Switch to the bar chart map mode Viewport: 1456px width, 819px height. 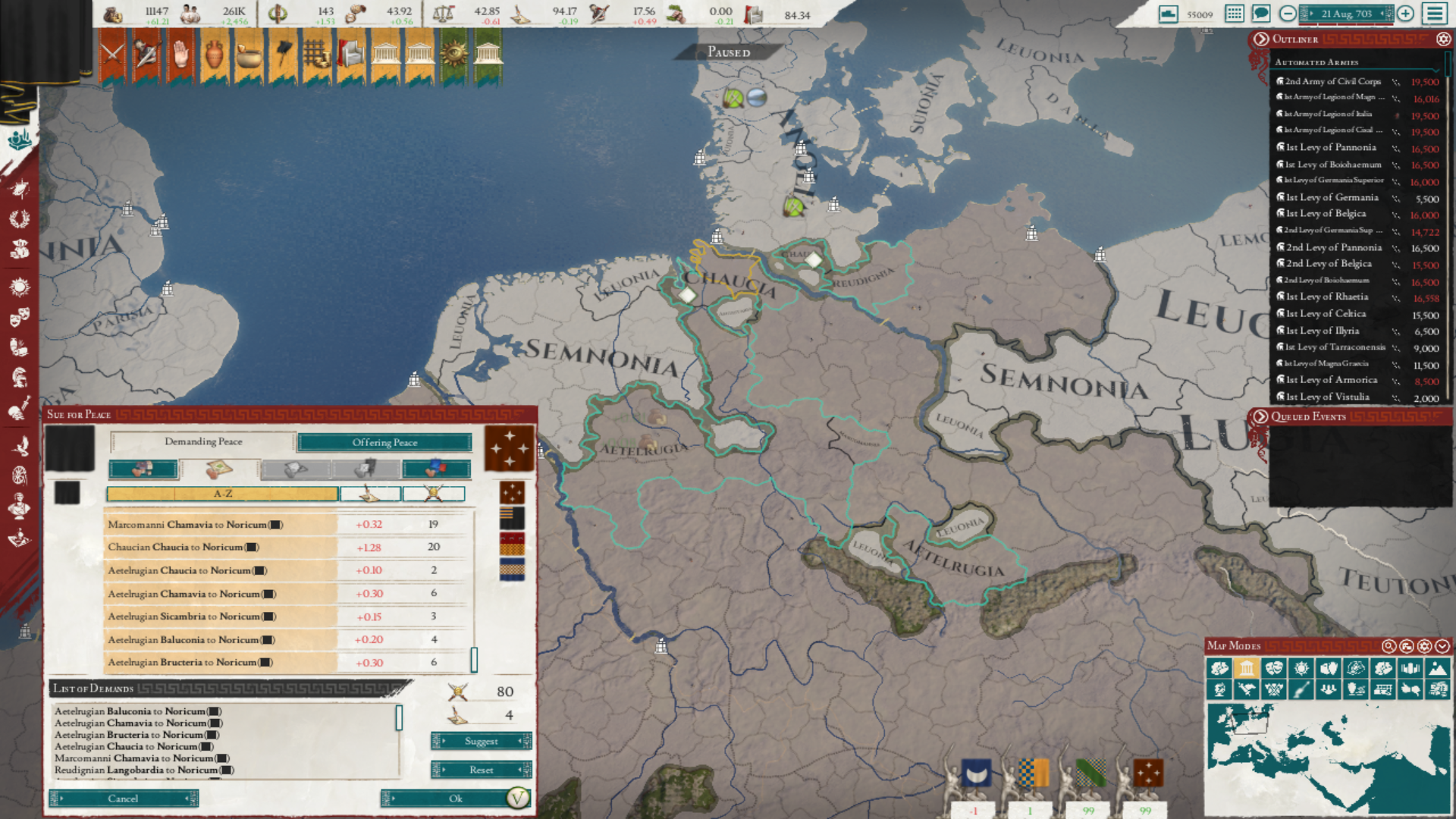1410,668
